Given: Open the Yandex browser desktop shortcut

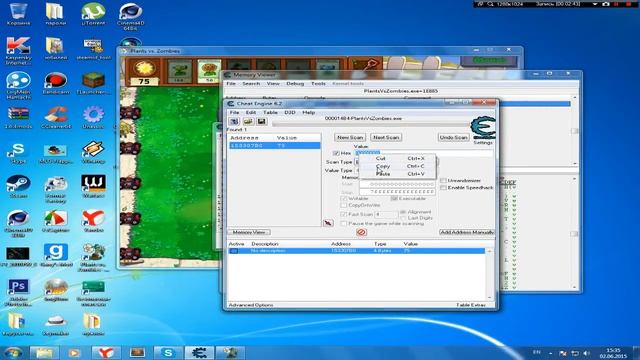Looking at the screenshot, I should pyautogui.click(x=93, y=221).
